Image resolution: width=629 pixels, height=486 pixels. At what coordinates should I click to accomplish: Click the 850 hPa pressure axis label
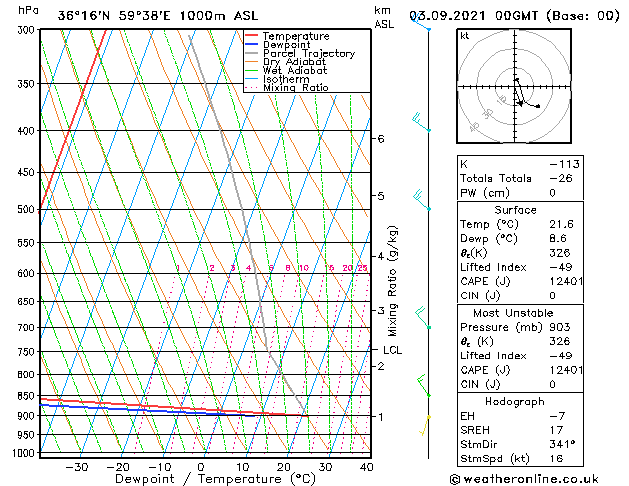click(28, 396)
